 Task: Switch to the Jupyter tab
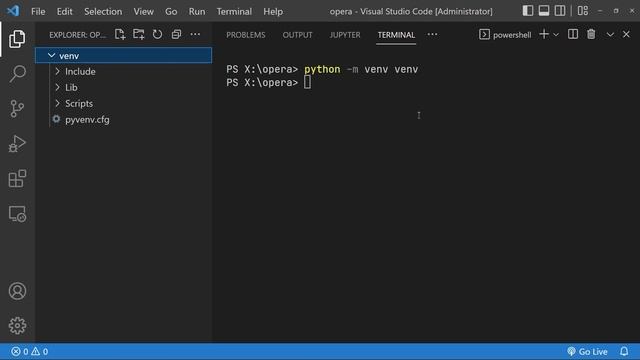[345, 35]
